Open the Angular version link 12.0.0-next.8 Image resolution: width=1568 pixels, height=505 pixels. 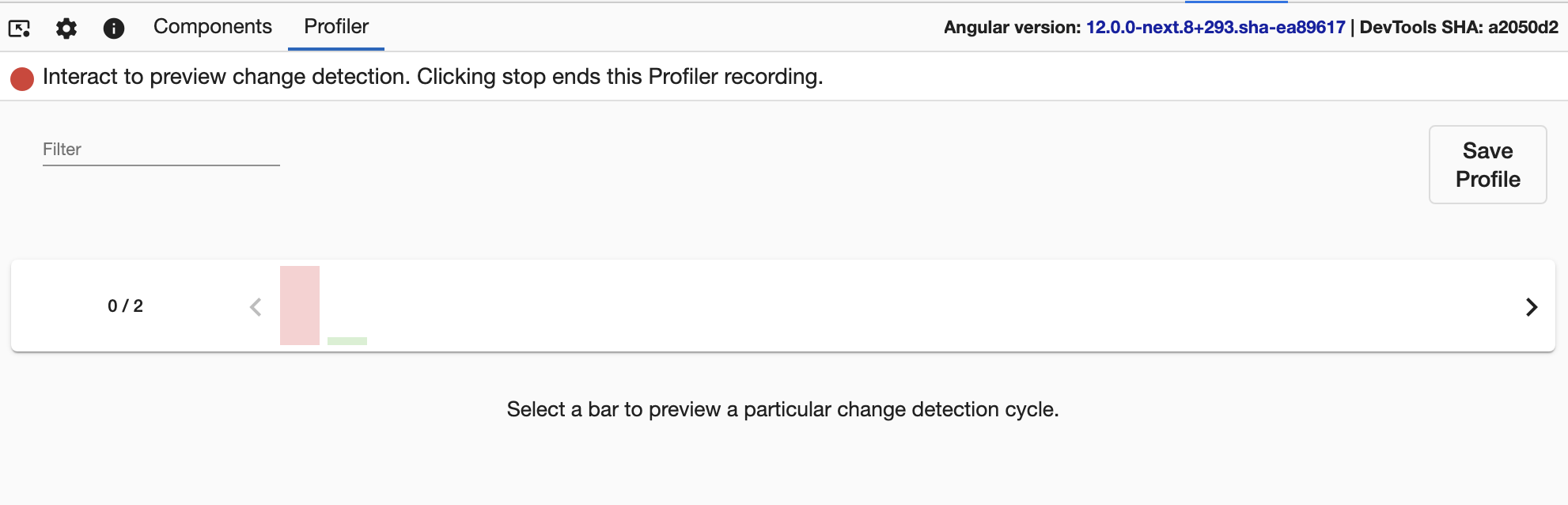(1214, 26)
